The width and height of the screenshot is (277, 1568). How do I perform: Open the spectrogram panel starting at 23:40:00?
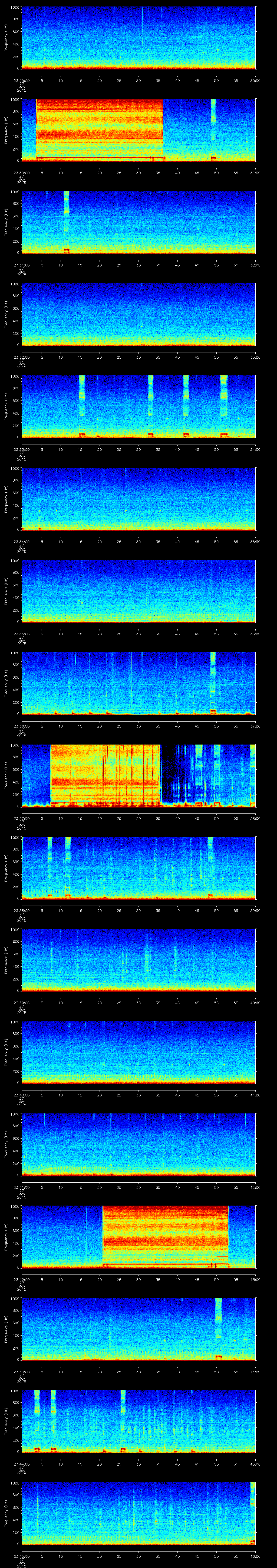click(139, 1052)
